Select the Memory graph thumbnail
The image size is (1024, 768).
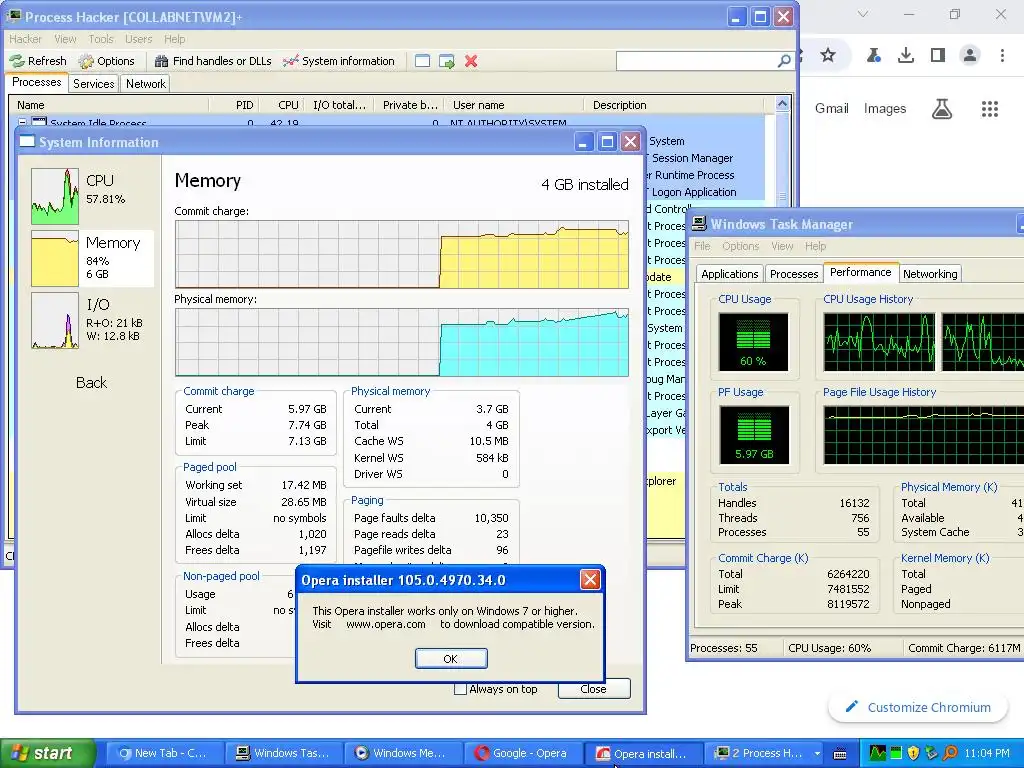[55, 259]
